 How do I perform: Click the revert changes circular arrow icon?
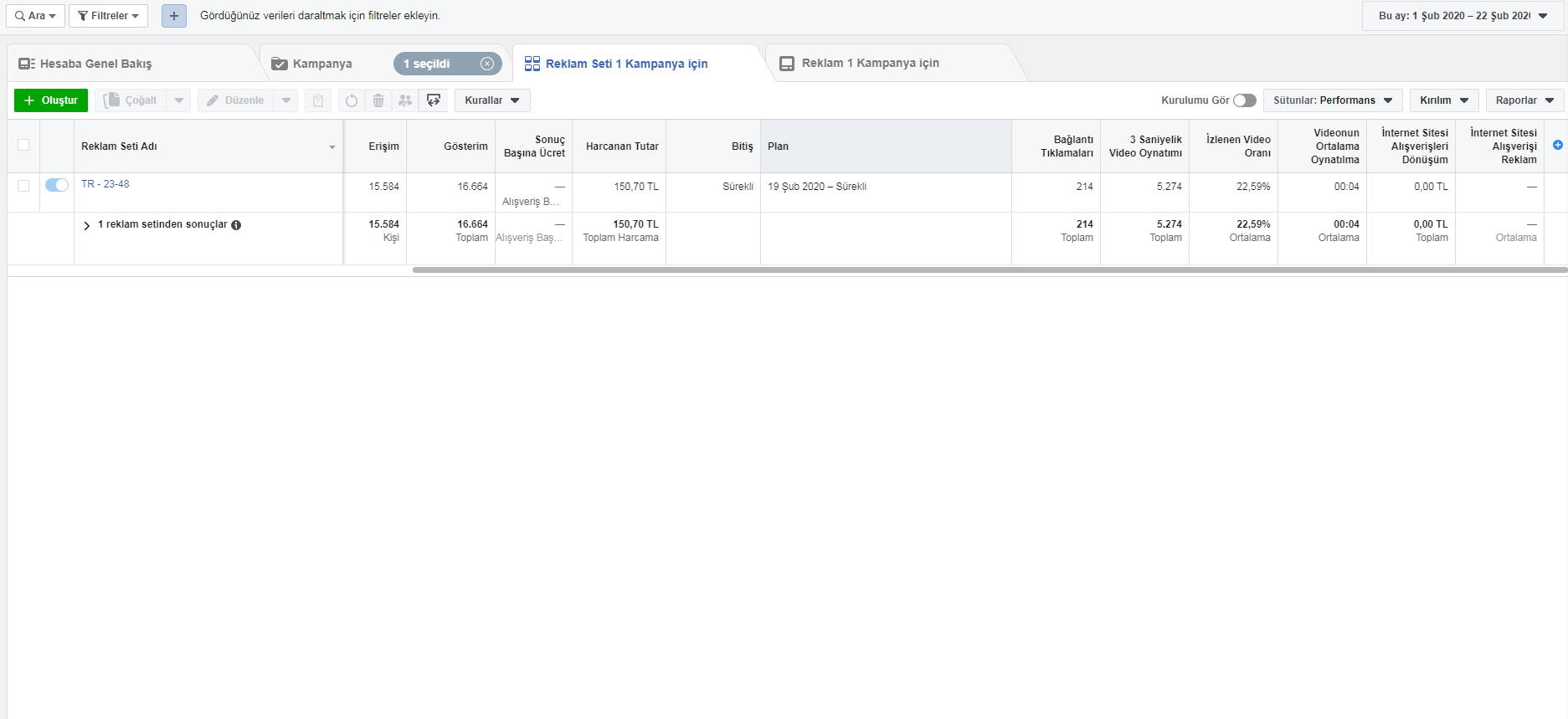point(352,100)
